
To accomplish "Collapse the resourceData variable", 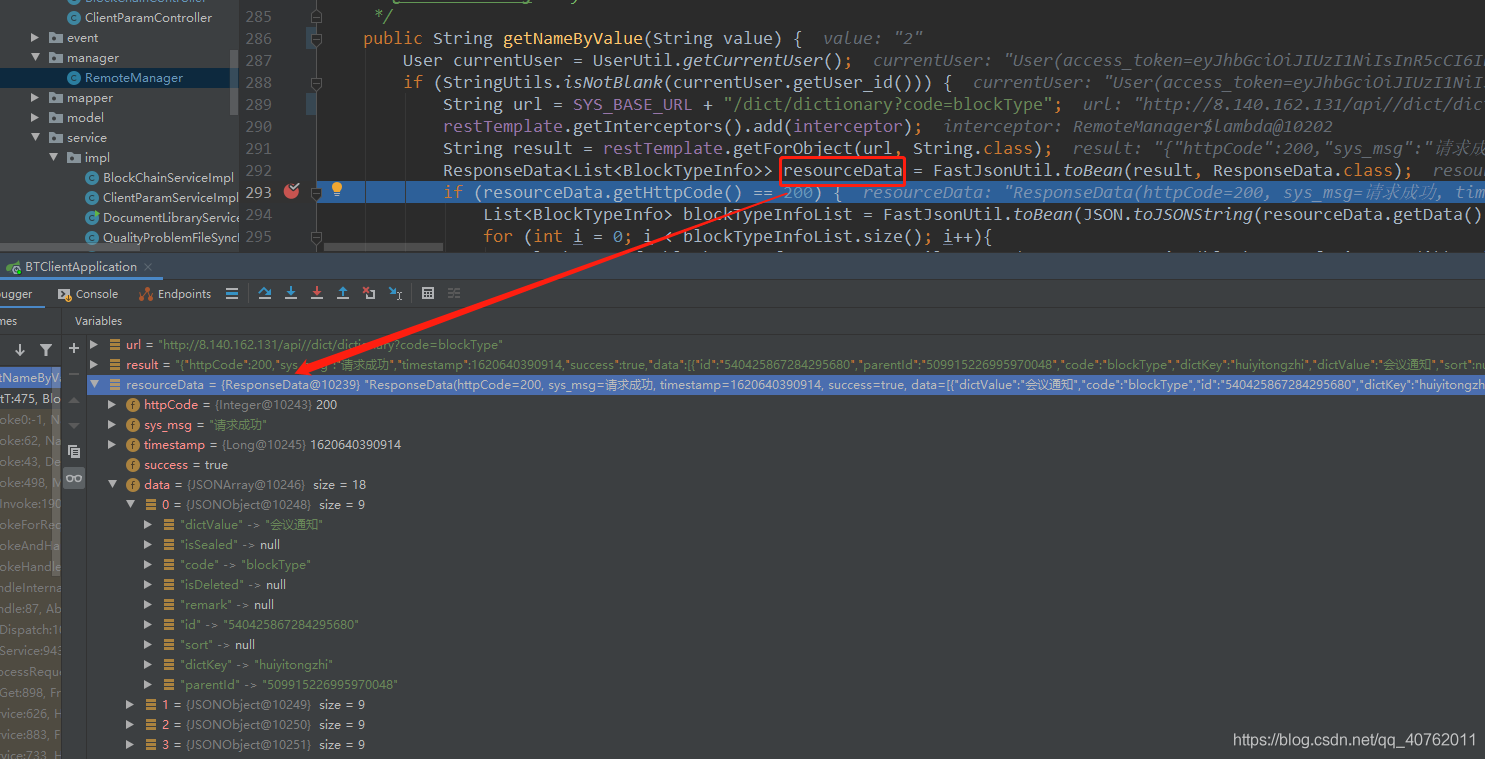I will tap(95, 385).
